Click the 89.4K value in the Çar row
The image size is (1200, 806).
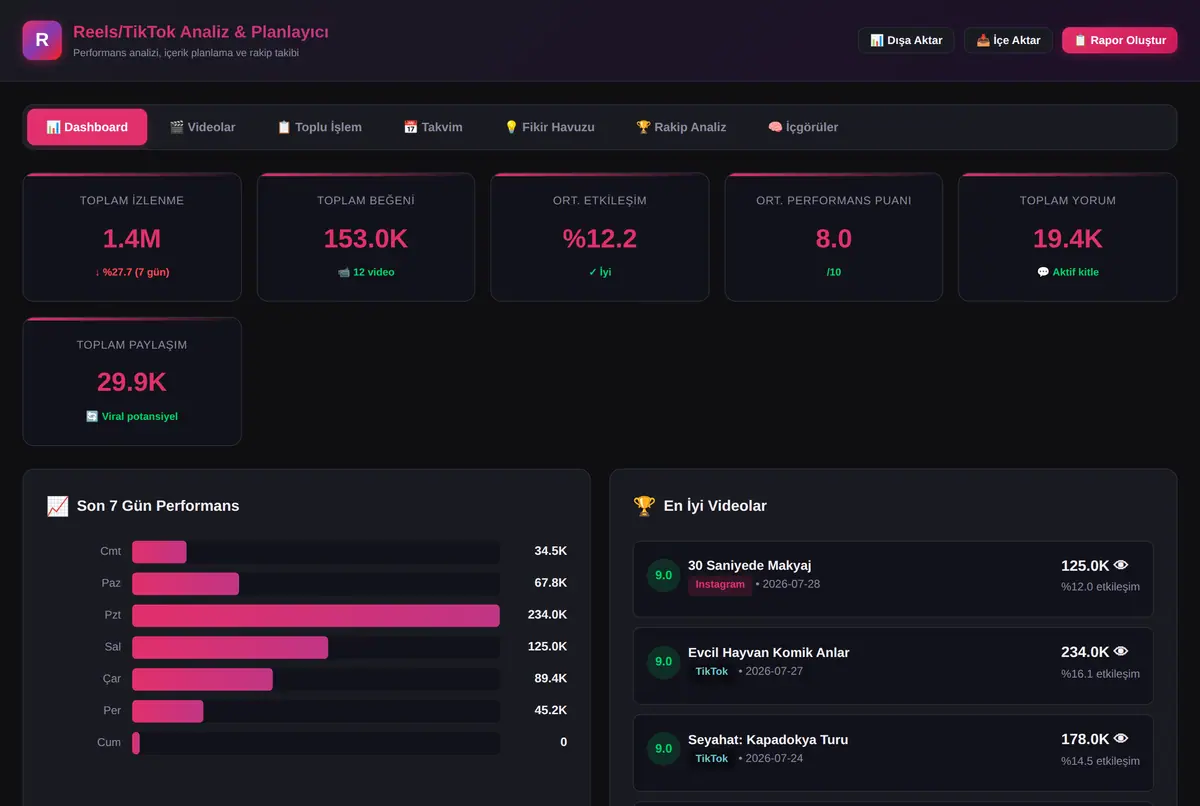551,679
